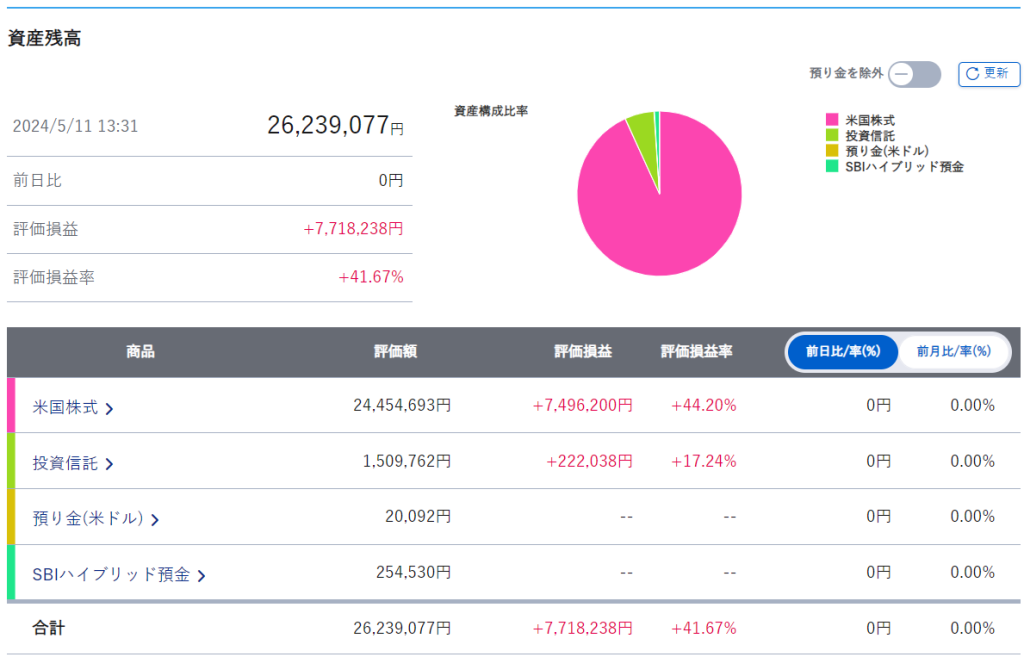Click the 評価額 column header

pyautogui.click(x=395, y=351)
